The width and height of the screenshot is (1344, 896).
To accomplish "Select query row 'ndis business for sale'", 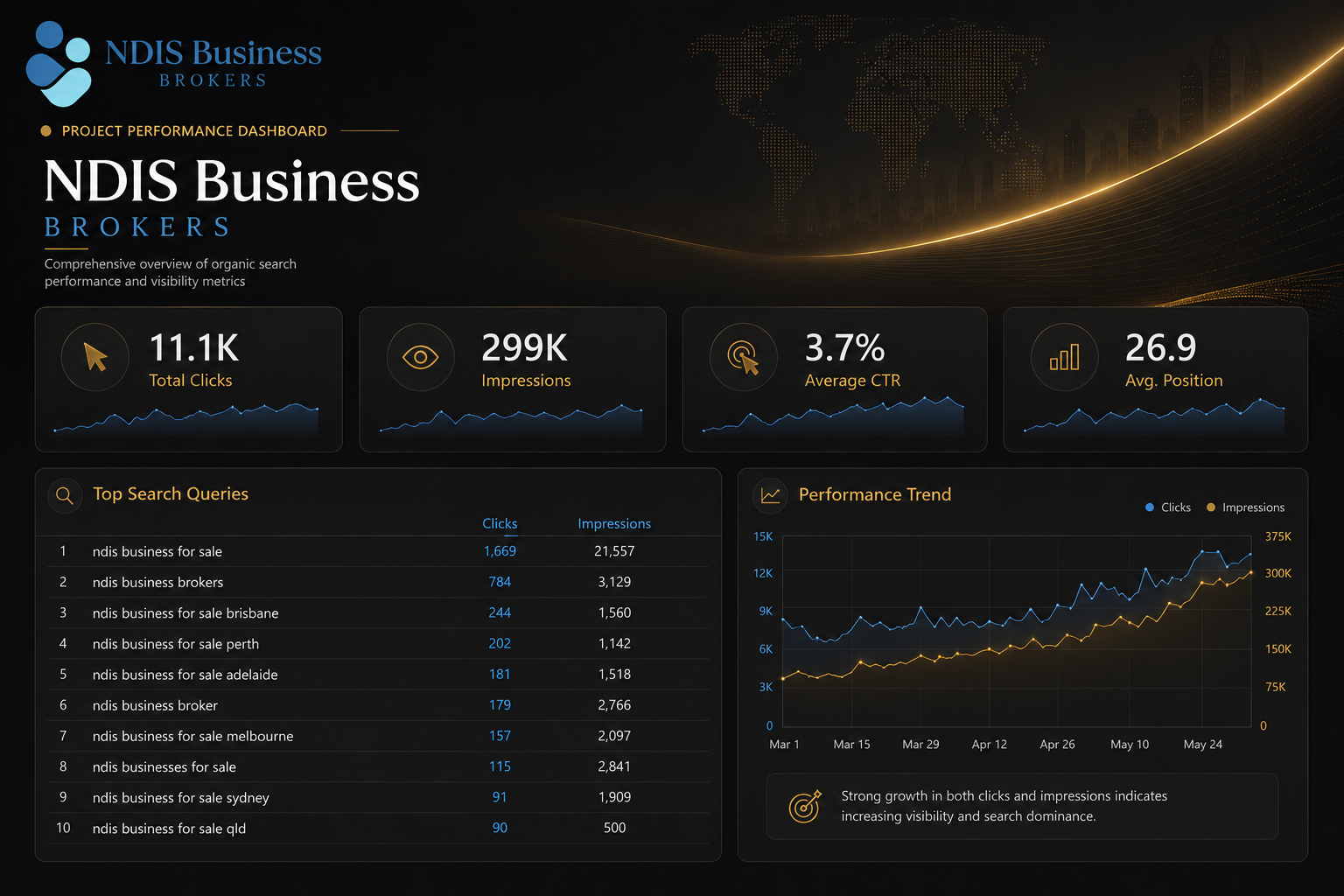I will click(x=377, y=551).
